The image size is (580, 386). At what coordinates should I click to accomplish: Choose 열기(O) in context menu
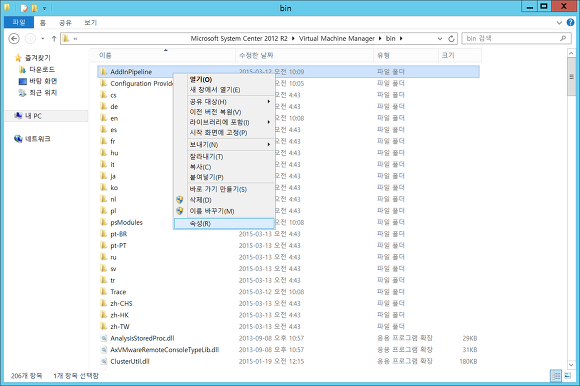[224, 79]
